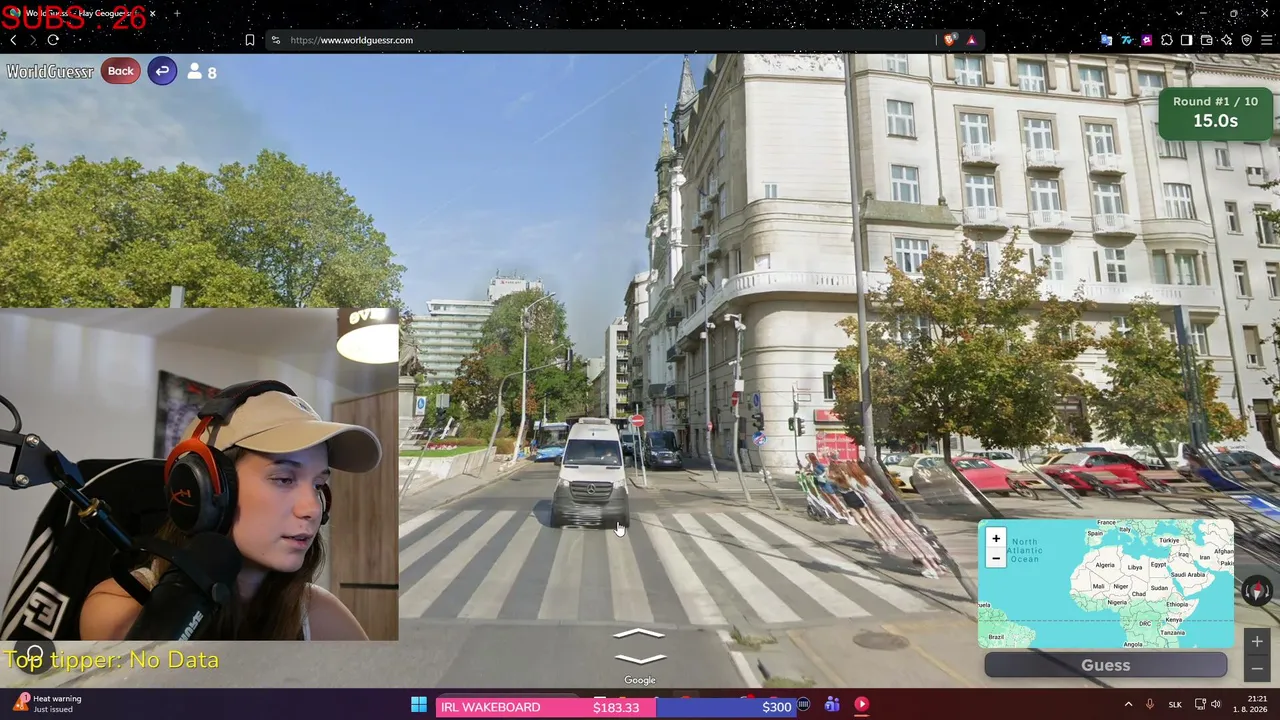The height and width of the screenshot is (720, 1280).
Task: Open the Heat warning taskbar widget
Action: [48, 703]
